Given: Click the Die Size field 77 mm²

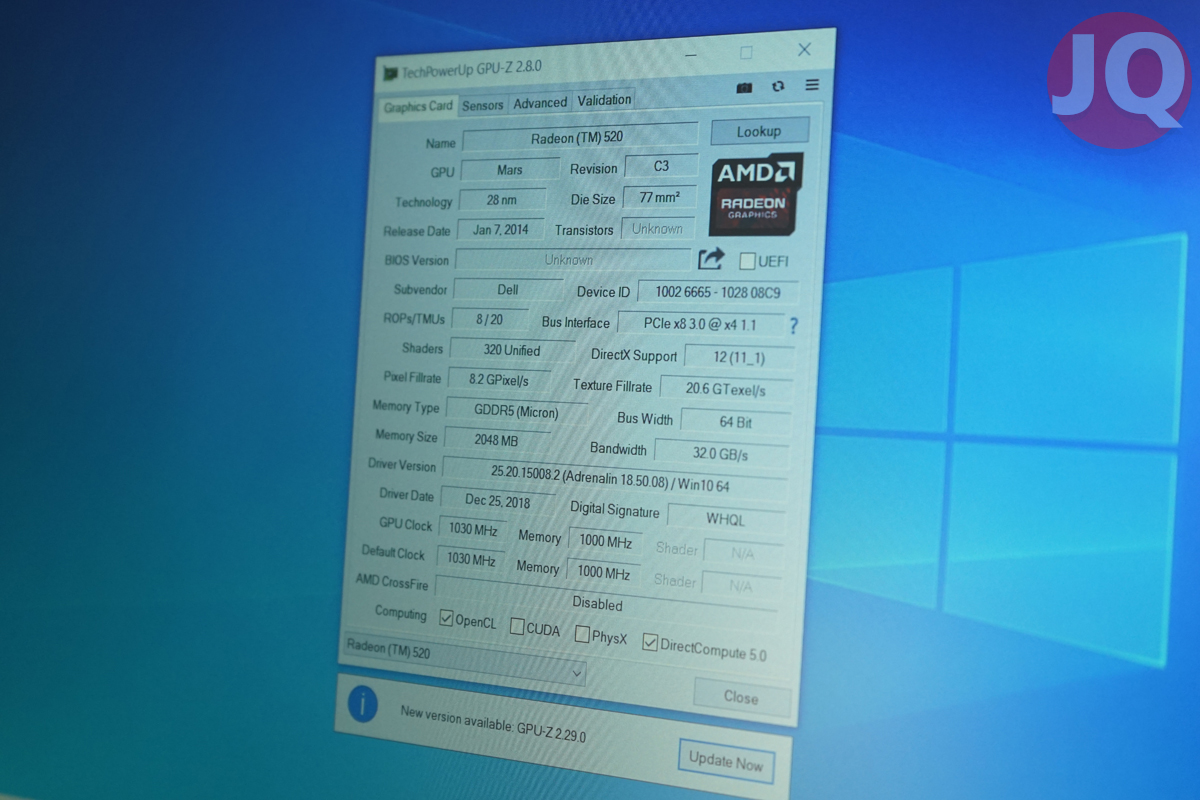Looking at the screenshot, I should click(660, 198).
